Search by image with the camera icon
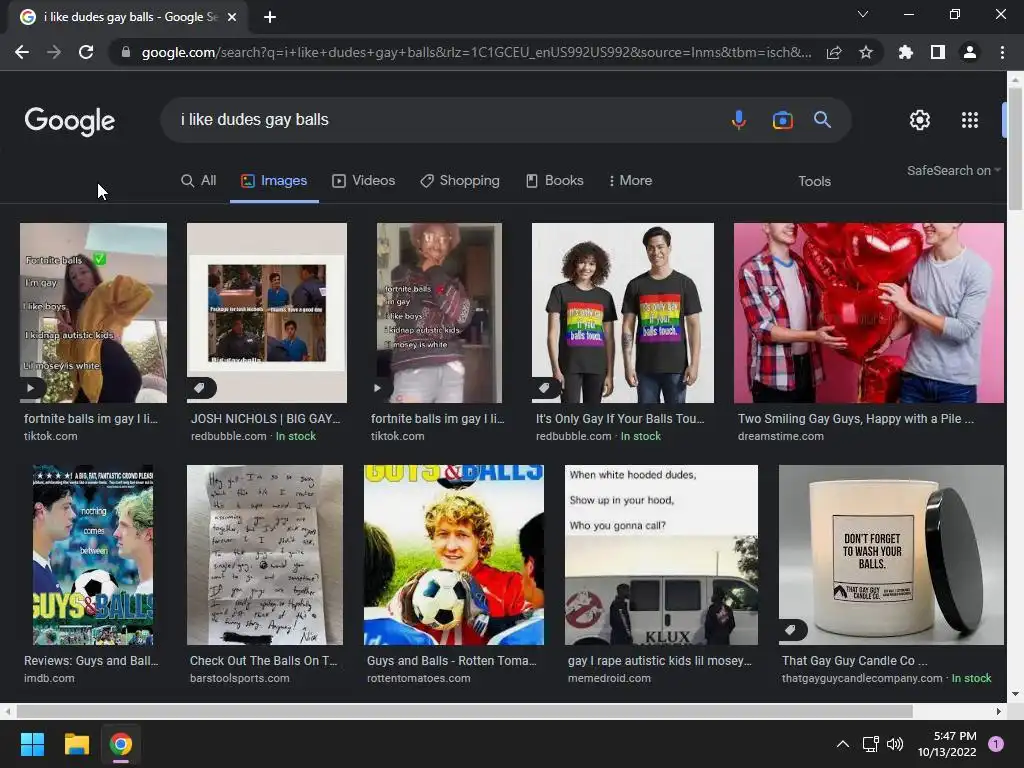The width and height of the screenshot is (1024, 768). pos(782,120)
